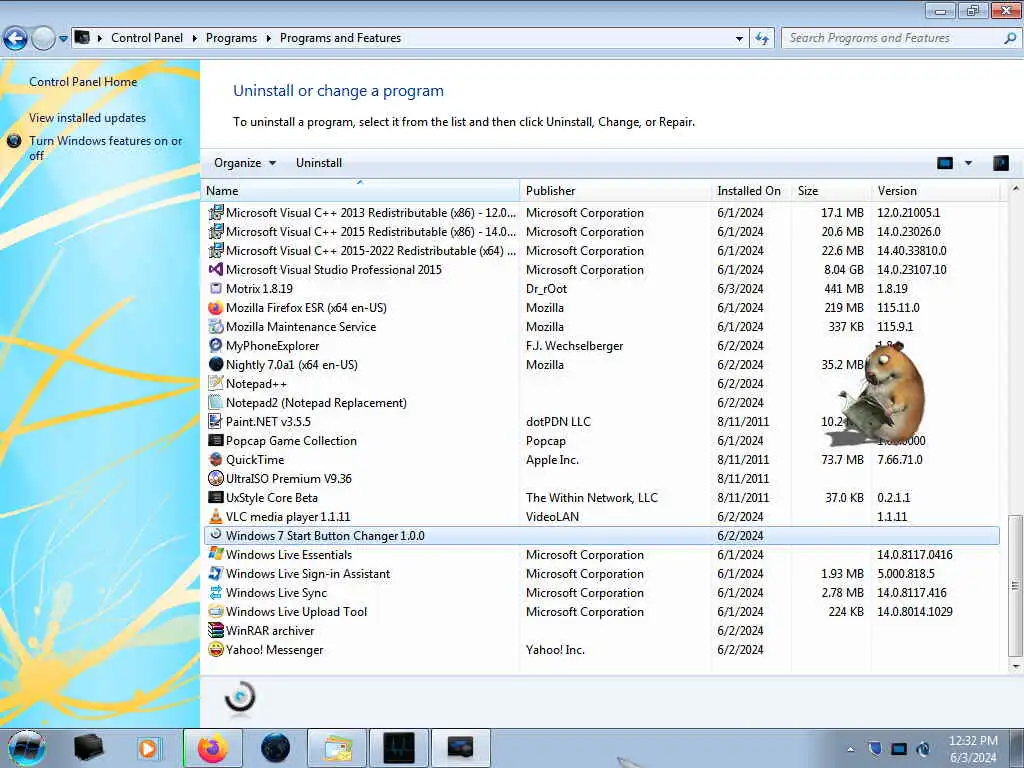
Task: Click the Uninstall toolbar button
Action: (319, 163)
